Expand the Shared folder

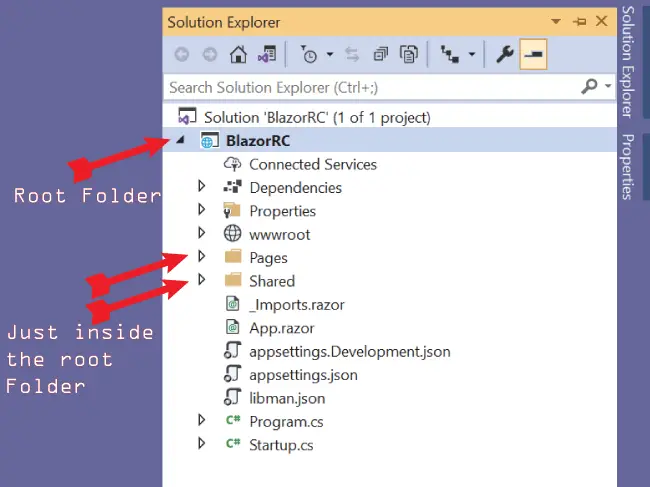tap(202, 280)
